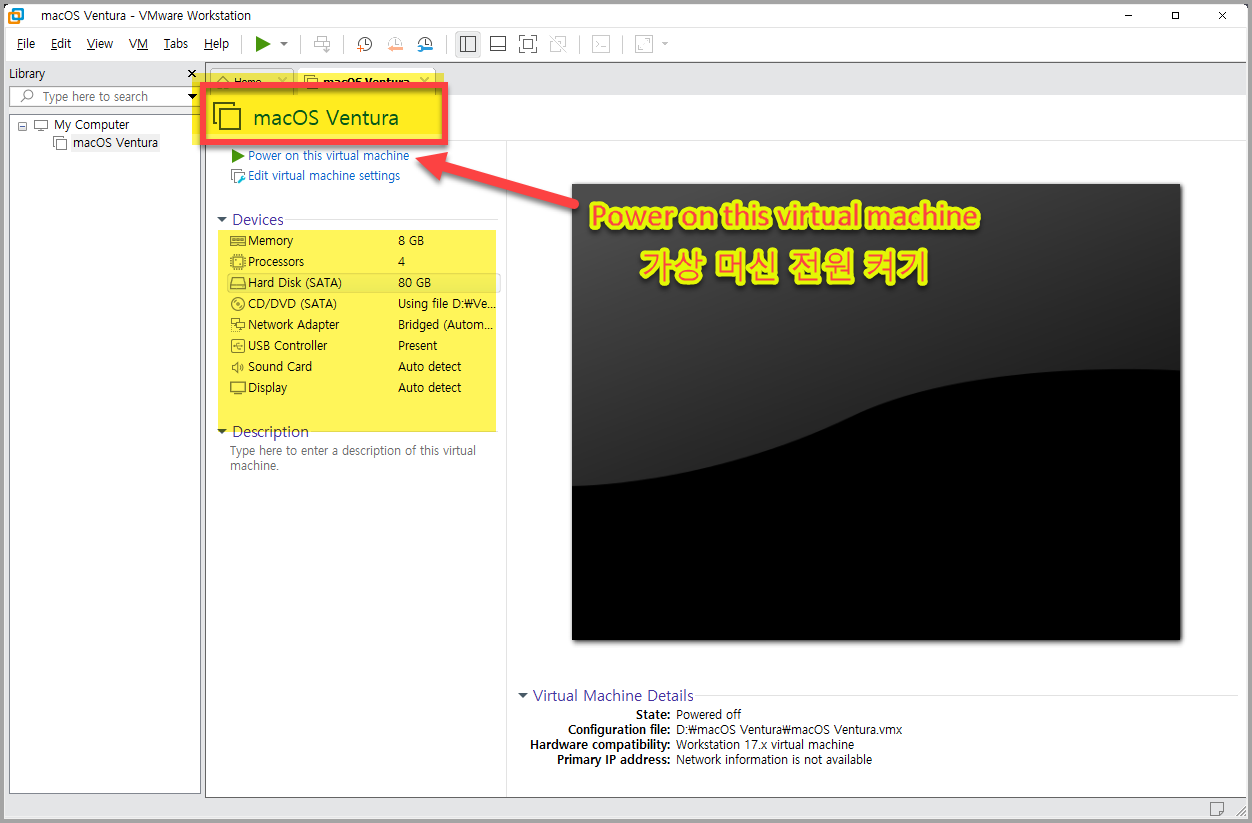This screenshot has width=1252, height=823.
Task: Click Edit virtual machine settings link
Action: [x=324, y=176]
